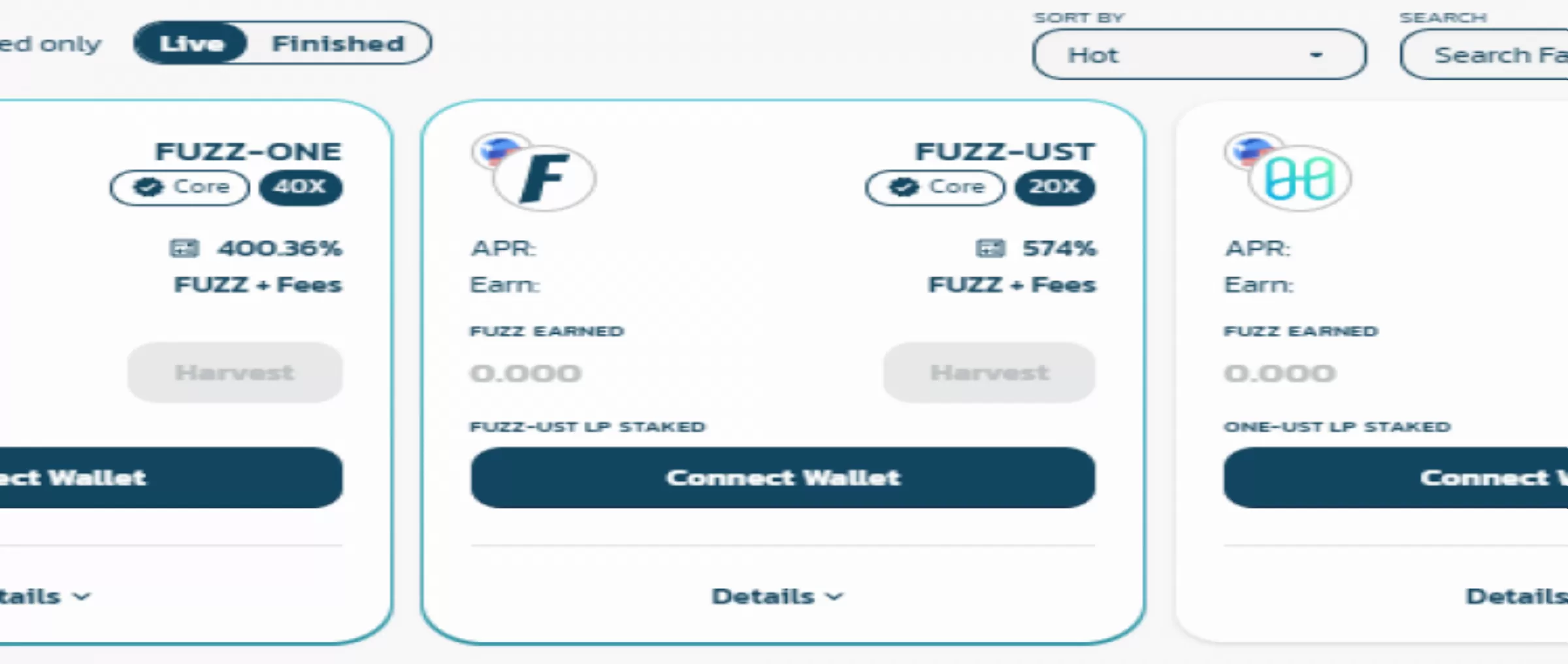Viewport: 1568px width, 664px height.
Task: Switch the farm filter to Live
Action: [x=191, y=43]
